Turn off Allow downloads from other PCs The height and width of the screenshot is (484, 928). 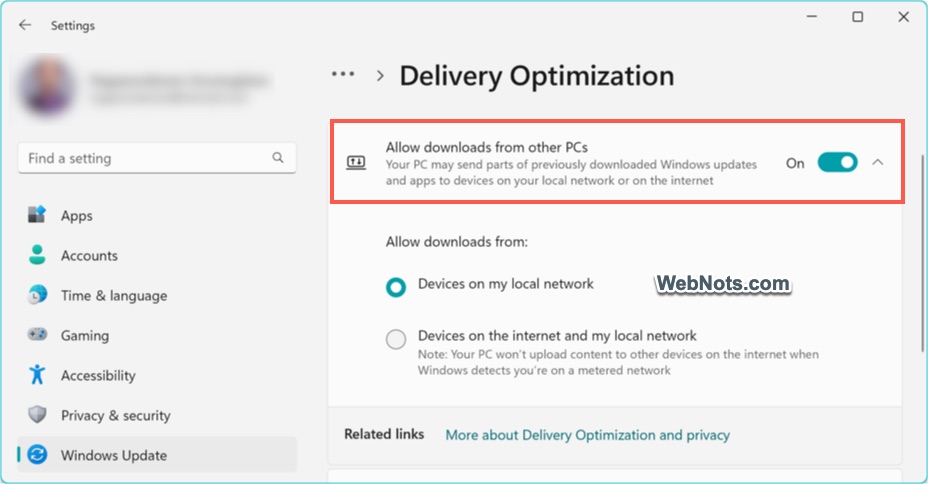click(837, 163)
